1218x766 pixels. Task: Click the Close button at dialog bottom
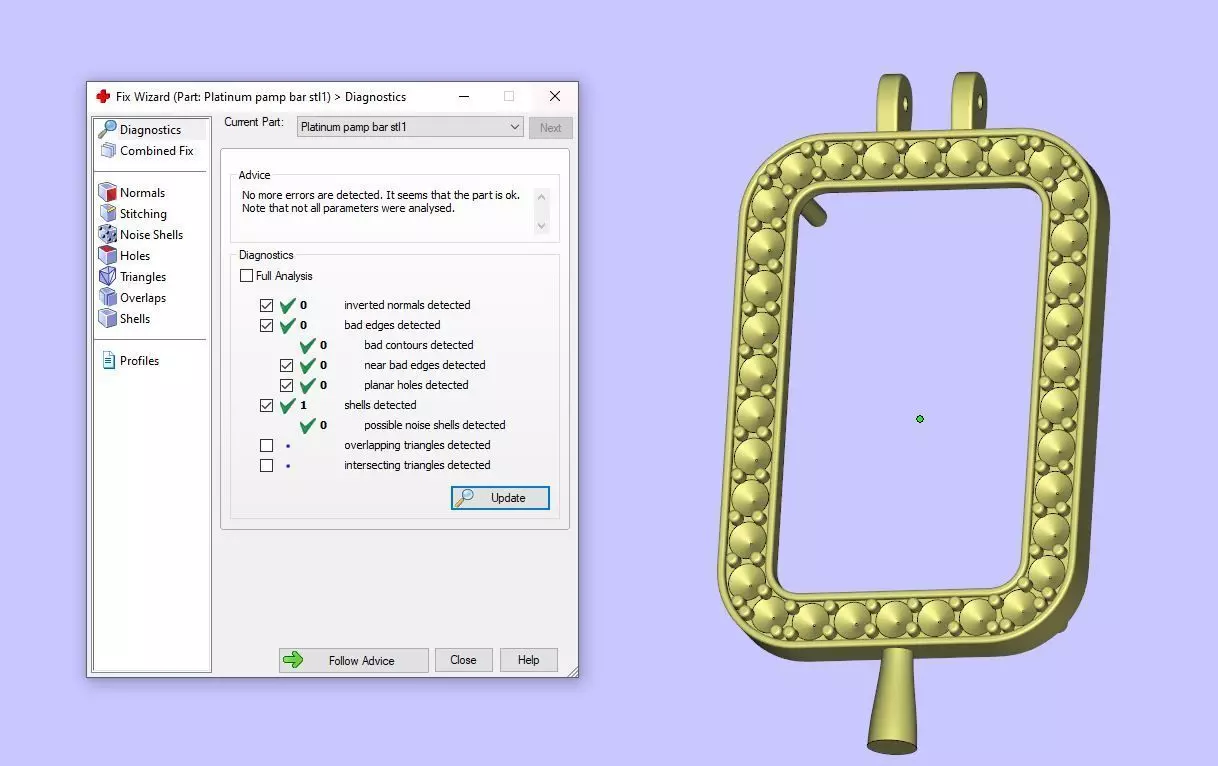[x=463, y=660]
